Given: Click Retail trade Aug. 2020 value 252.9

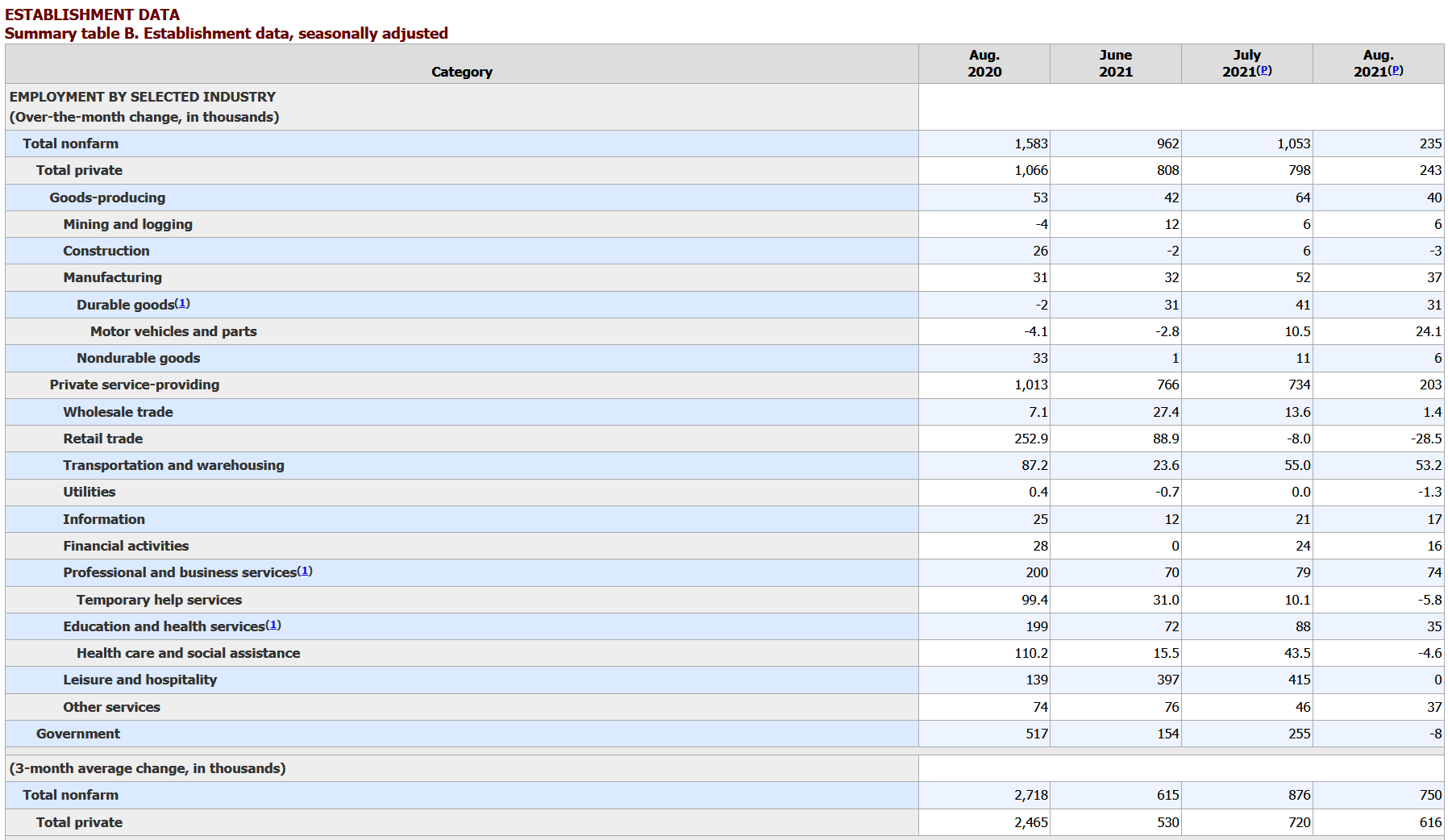Looking at the screenshot, I should point(1031,439).
